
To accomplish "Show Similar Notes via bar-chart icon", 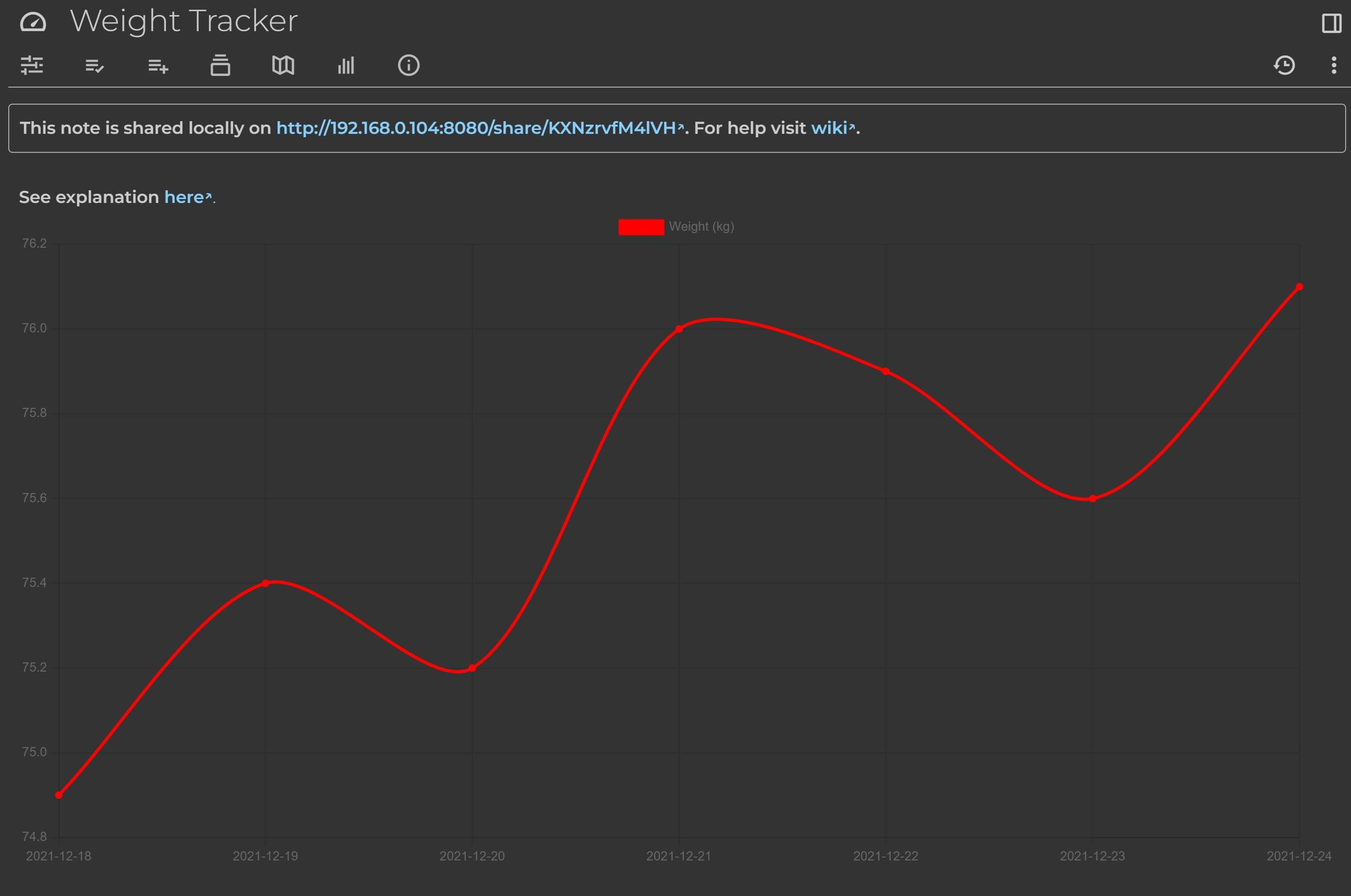I will pyautogui.click(x=346, y=65).
